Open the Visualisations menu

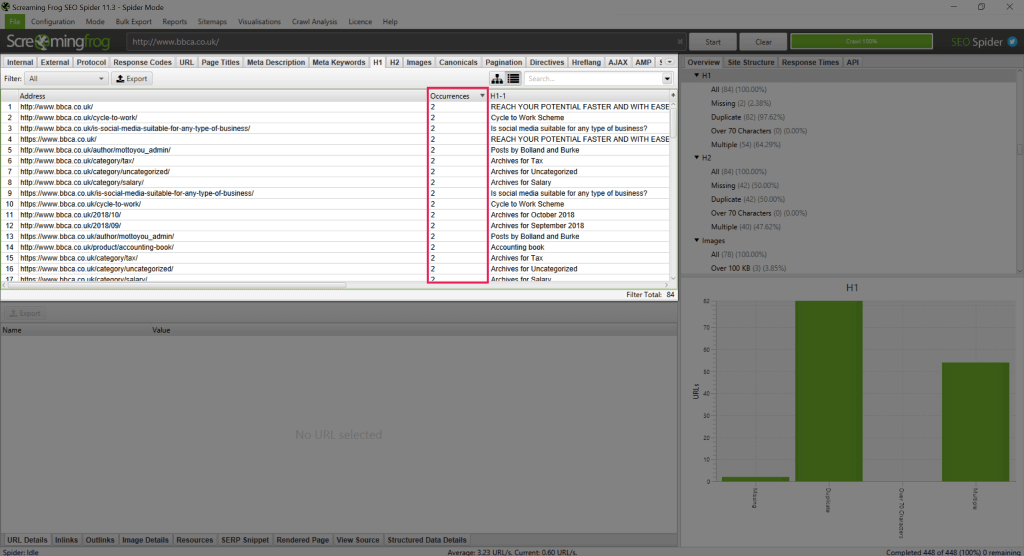259,22
